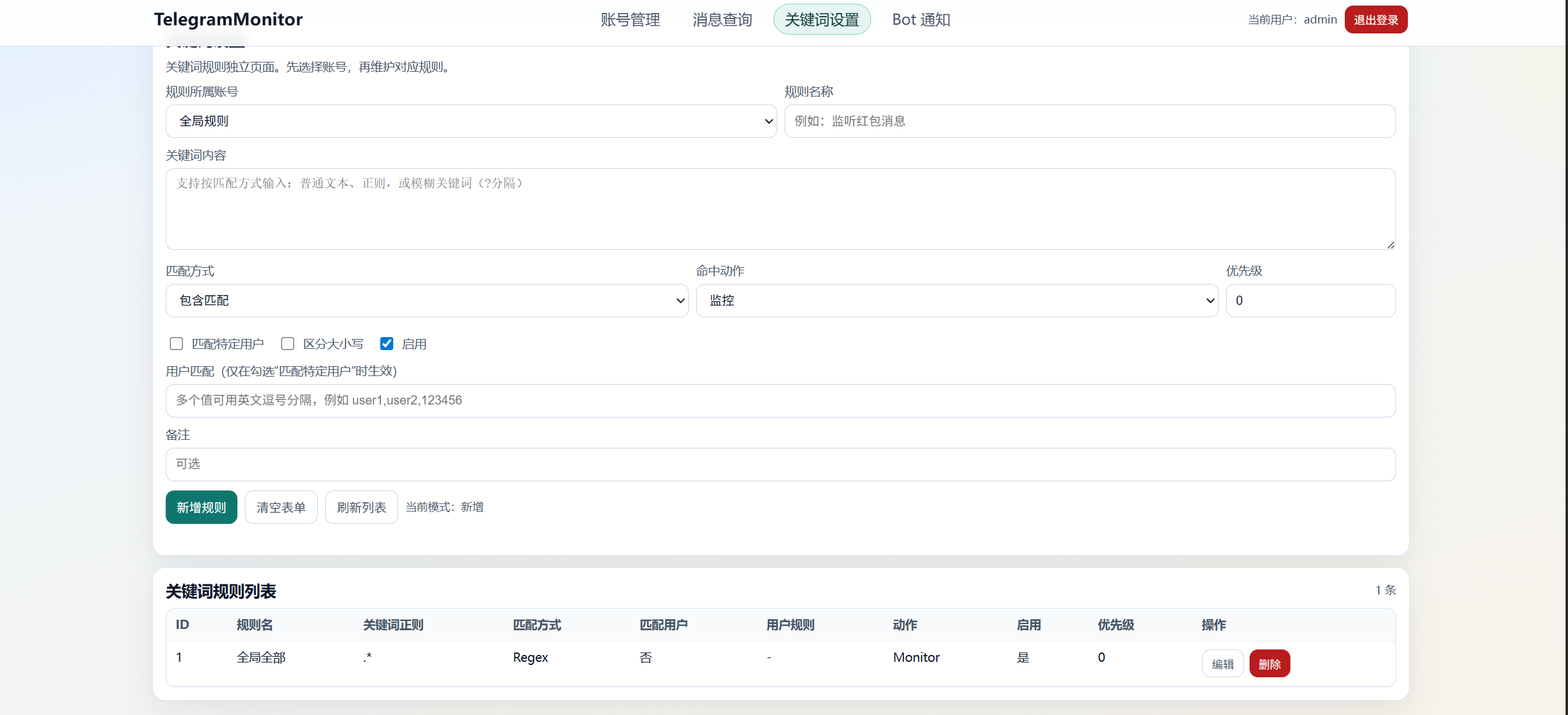Enable the 区分大小写 checkbox
This screenshot has width=1568, height=715.
(x=288, y=343)
